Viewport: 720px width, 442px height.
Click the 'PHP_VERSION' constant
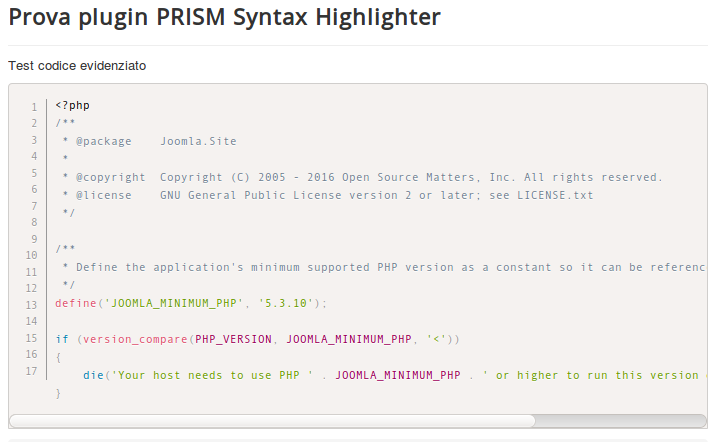(x=233, y=339)
